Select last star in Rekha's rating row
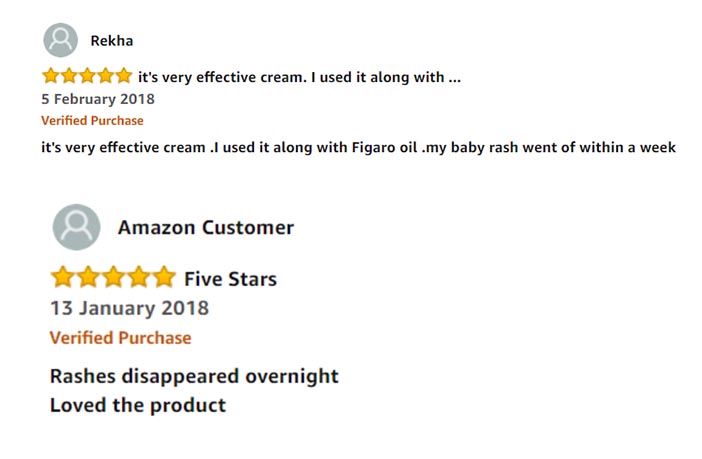This screenshot has width=702, height=459. point(124,76)
